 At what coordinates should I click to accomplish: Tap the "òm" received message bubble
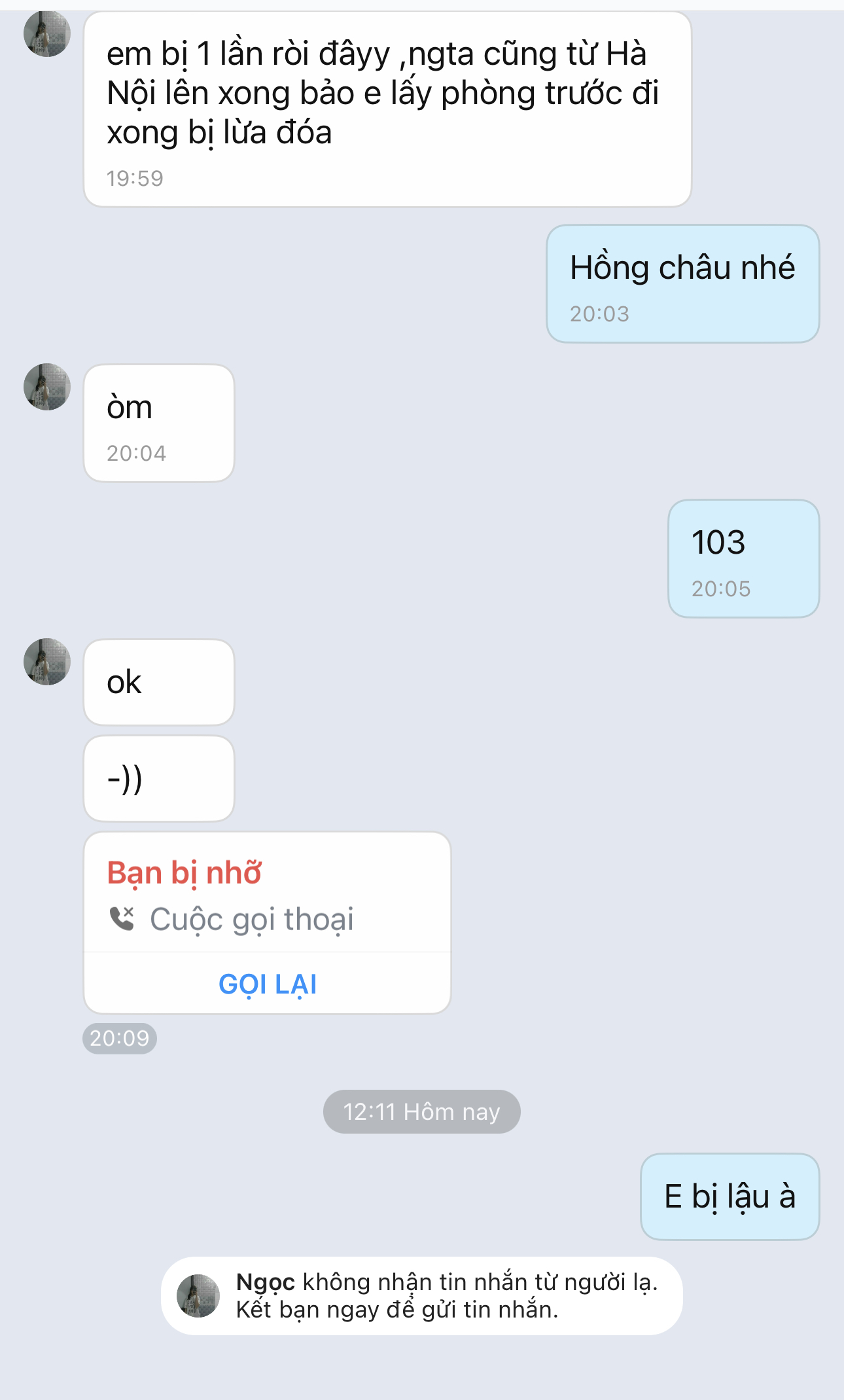point(159,423)
